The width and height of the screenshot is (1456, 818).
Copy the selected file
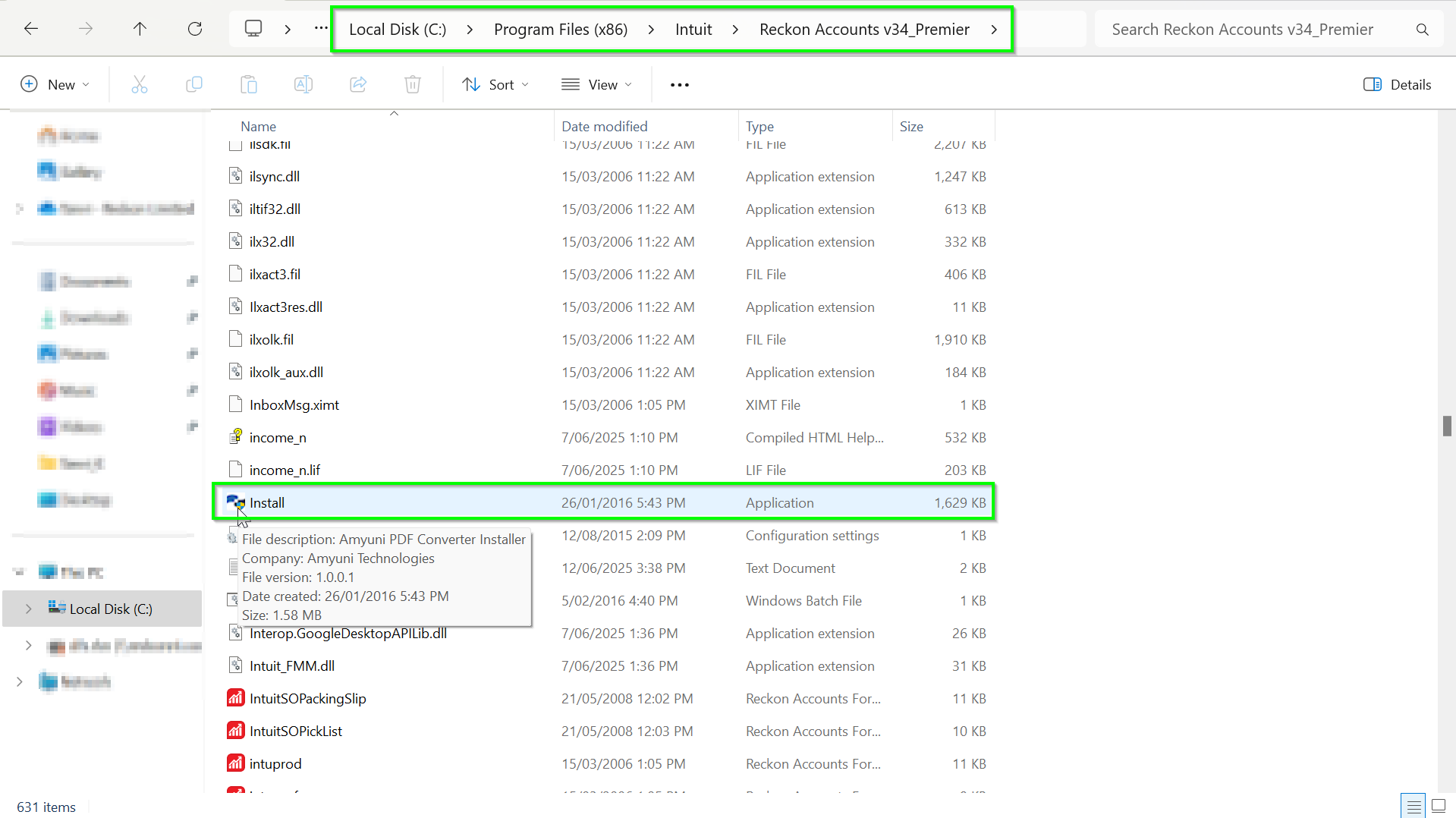pyautogui.click(x=194, y=84)
